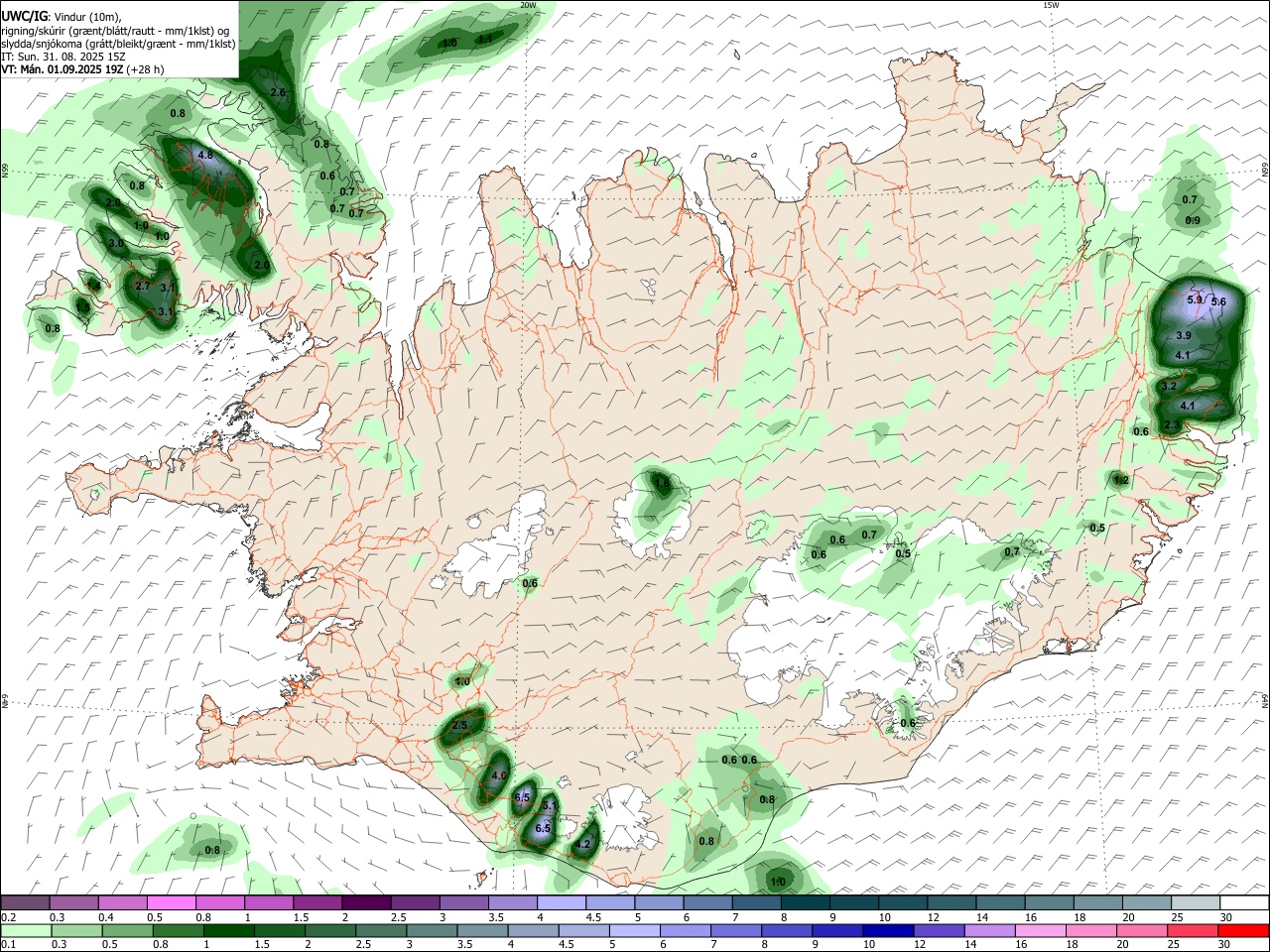1270x952 pixels.
Task: Click the 4.2 precipitation value
Action: point(583,846)
